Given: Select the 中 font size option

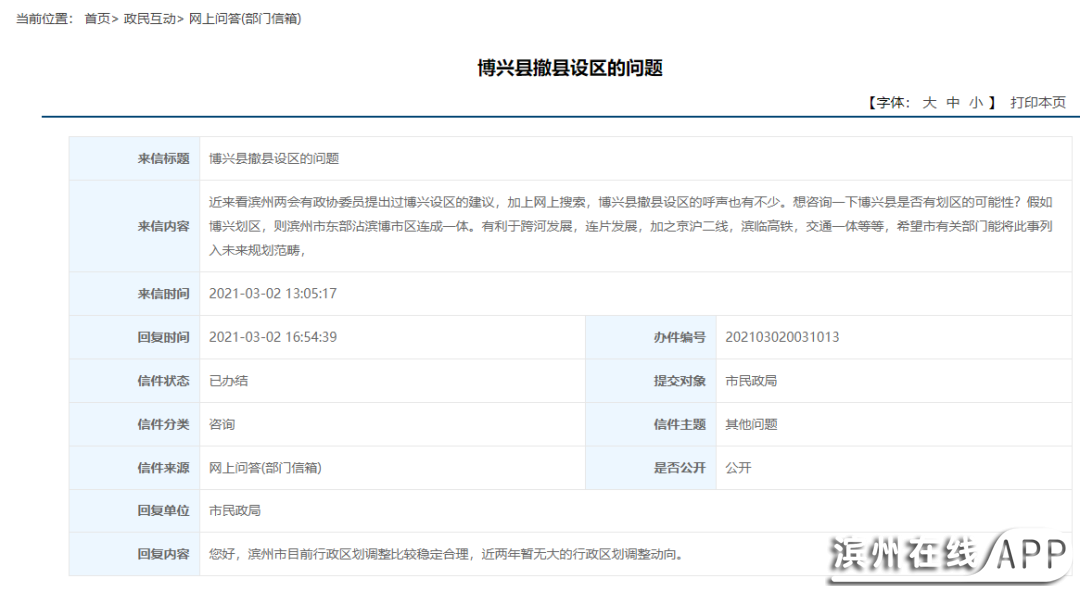Looking at the screenshot, I should (952, 101).
